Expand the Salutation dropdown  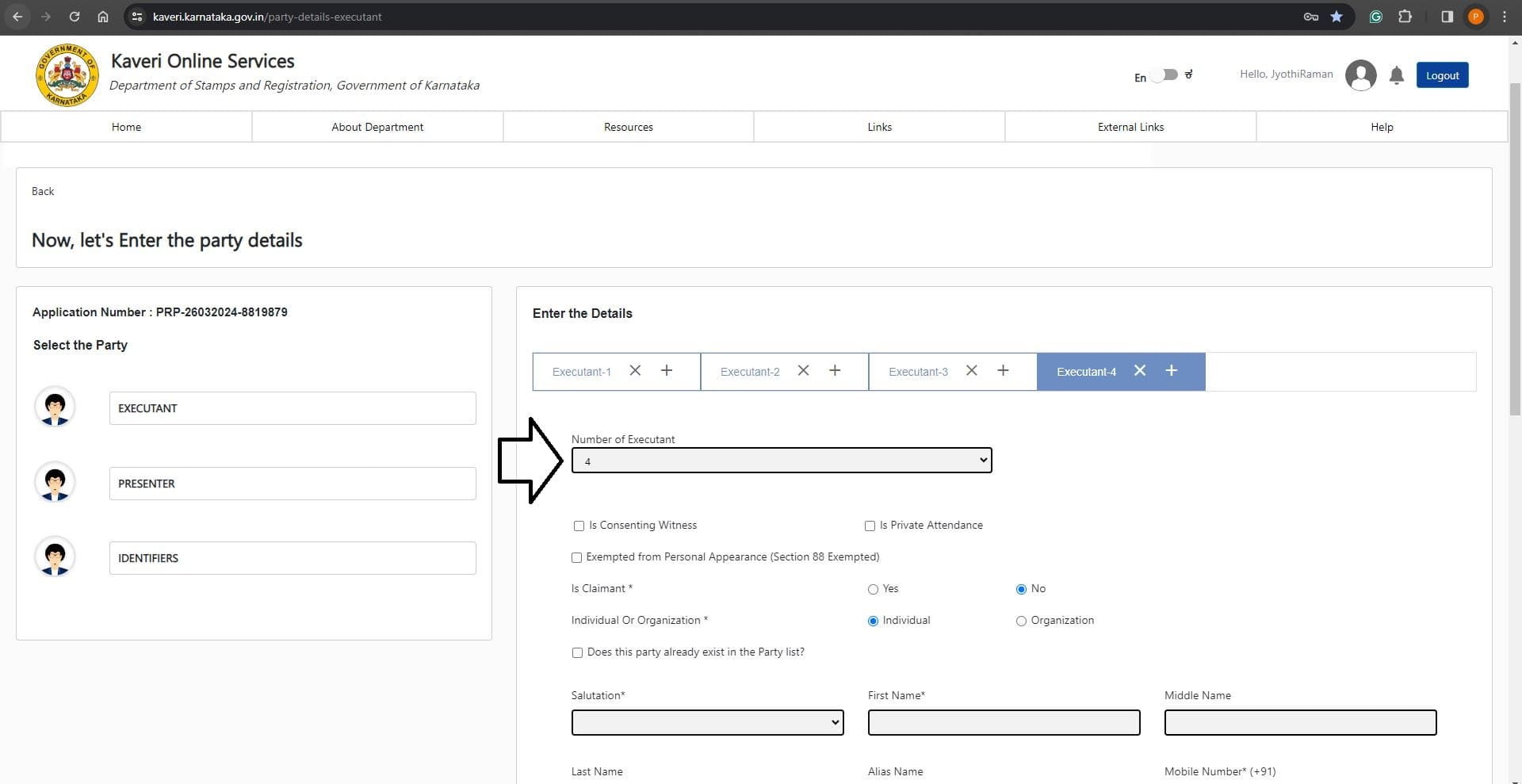[707, 722]
